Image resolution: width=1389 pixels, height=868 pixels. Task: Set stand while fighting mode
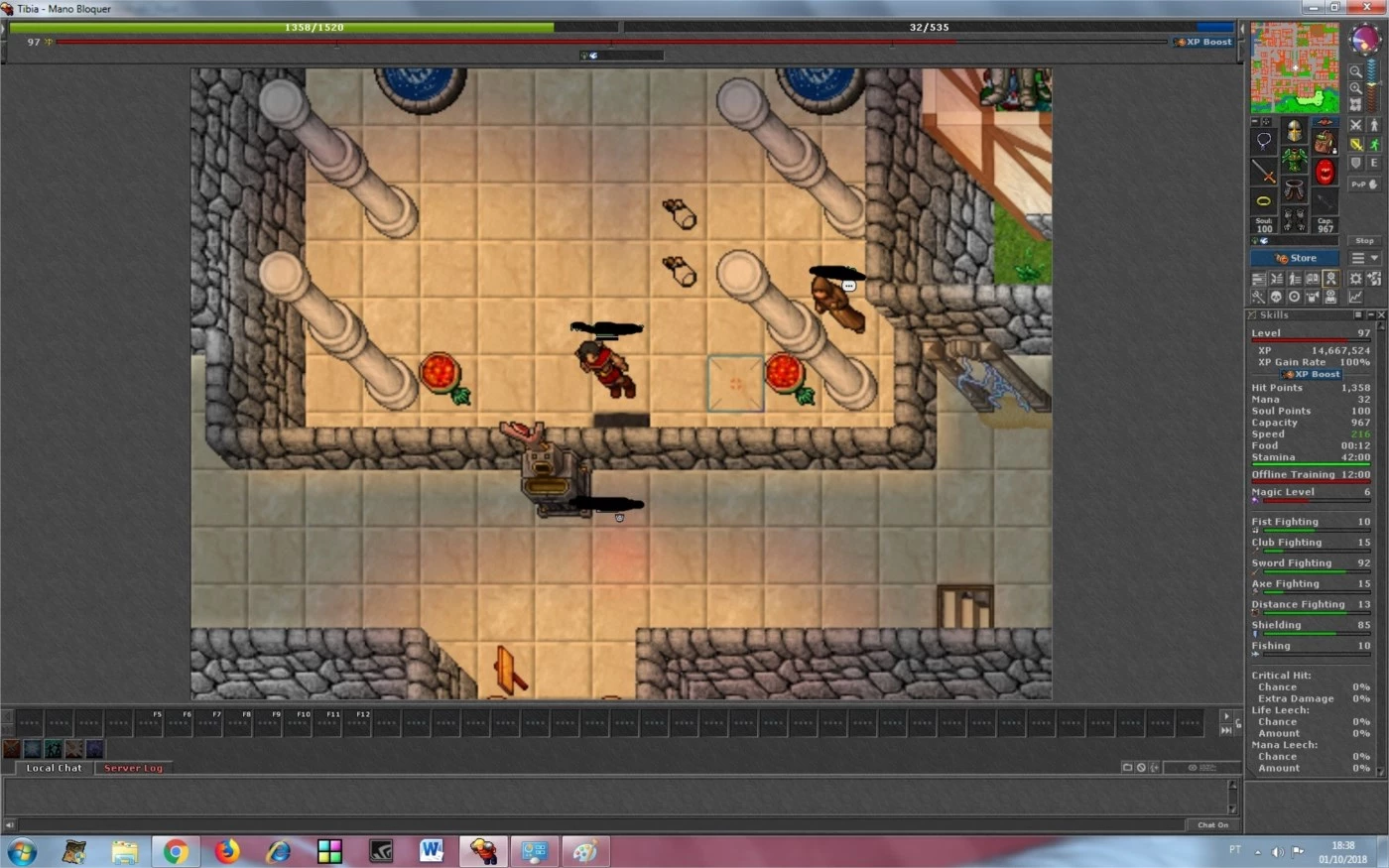click(1374, 125)
